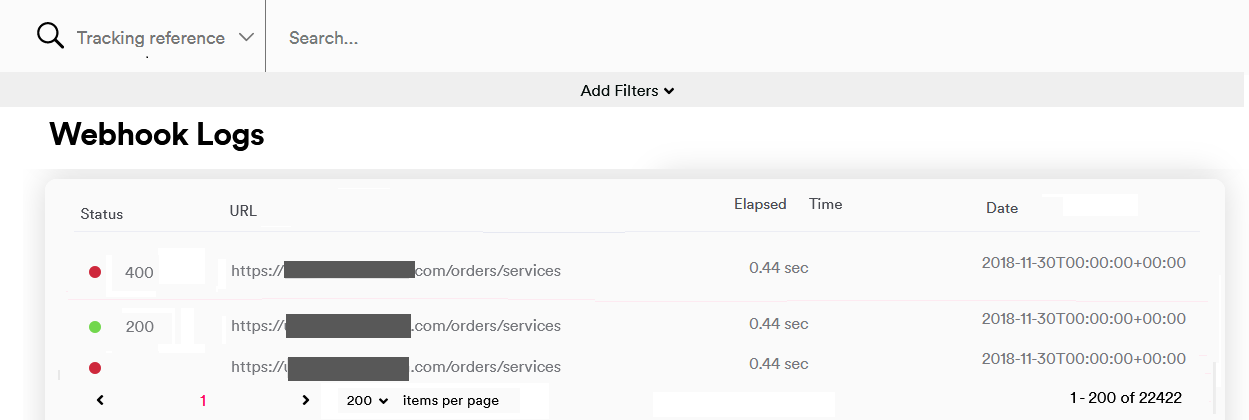Viewport: 1249px width, 420px height.
Task: Click the Date column header
Action: (x=1001, y=208)
